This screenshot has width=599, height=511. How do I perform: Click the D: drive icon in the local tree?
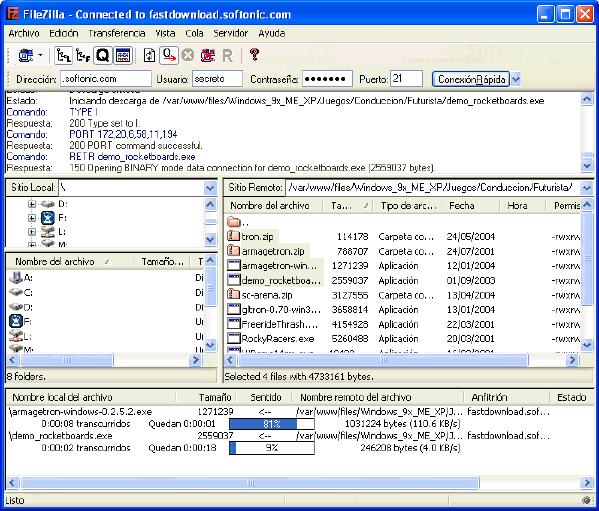pyautogui.click(x=48, y=204)
